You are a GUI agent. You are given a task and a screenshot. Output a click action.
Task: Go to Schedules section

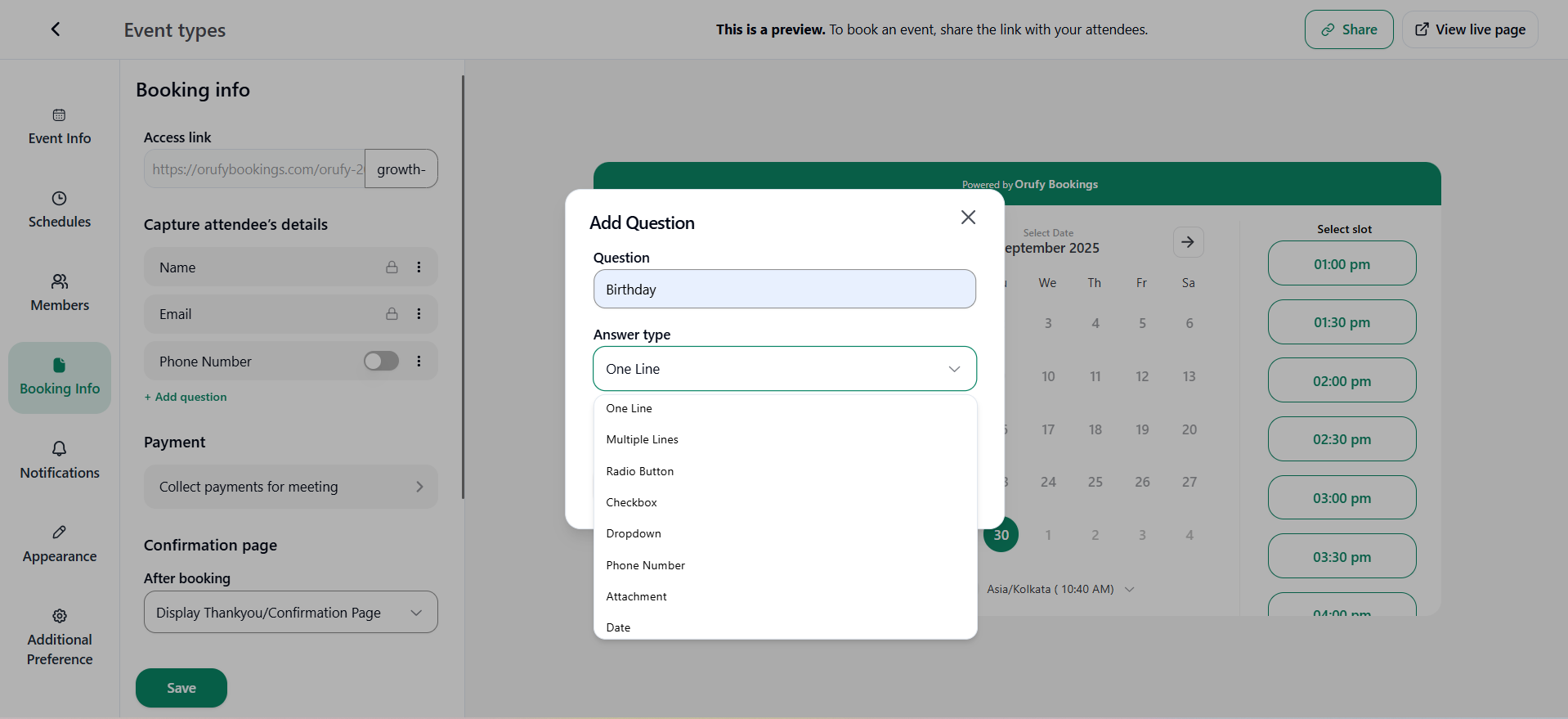click(60, 210)
